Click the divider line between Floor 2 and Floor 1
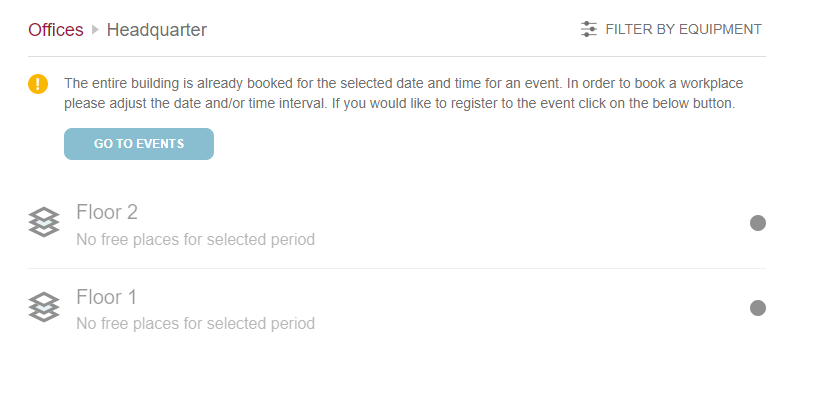Viewport: 836px width, 403px height. coord(396,268)
